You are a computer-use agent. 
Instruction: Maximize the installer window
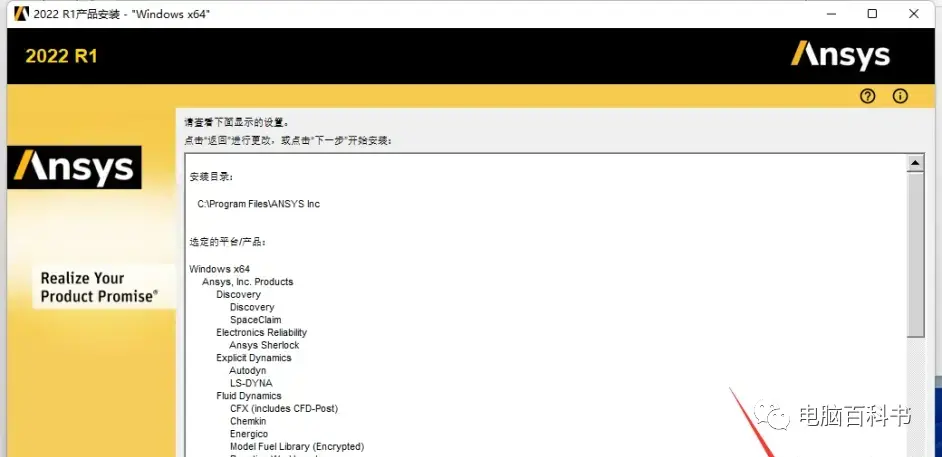[x=872, y=13]
